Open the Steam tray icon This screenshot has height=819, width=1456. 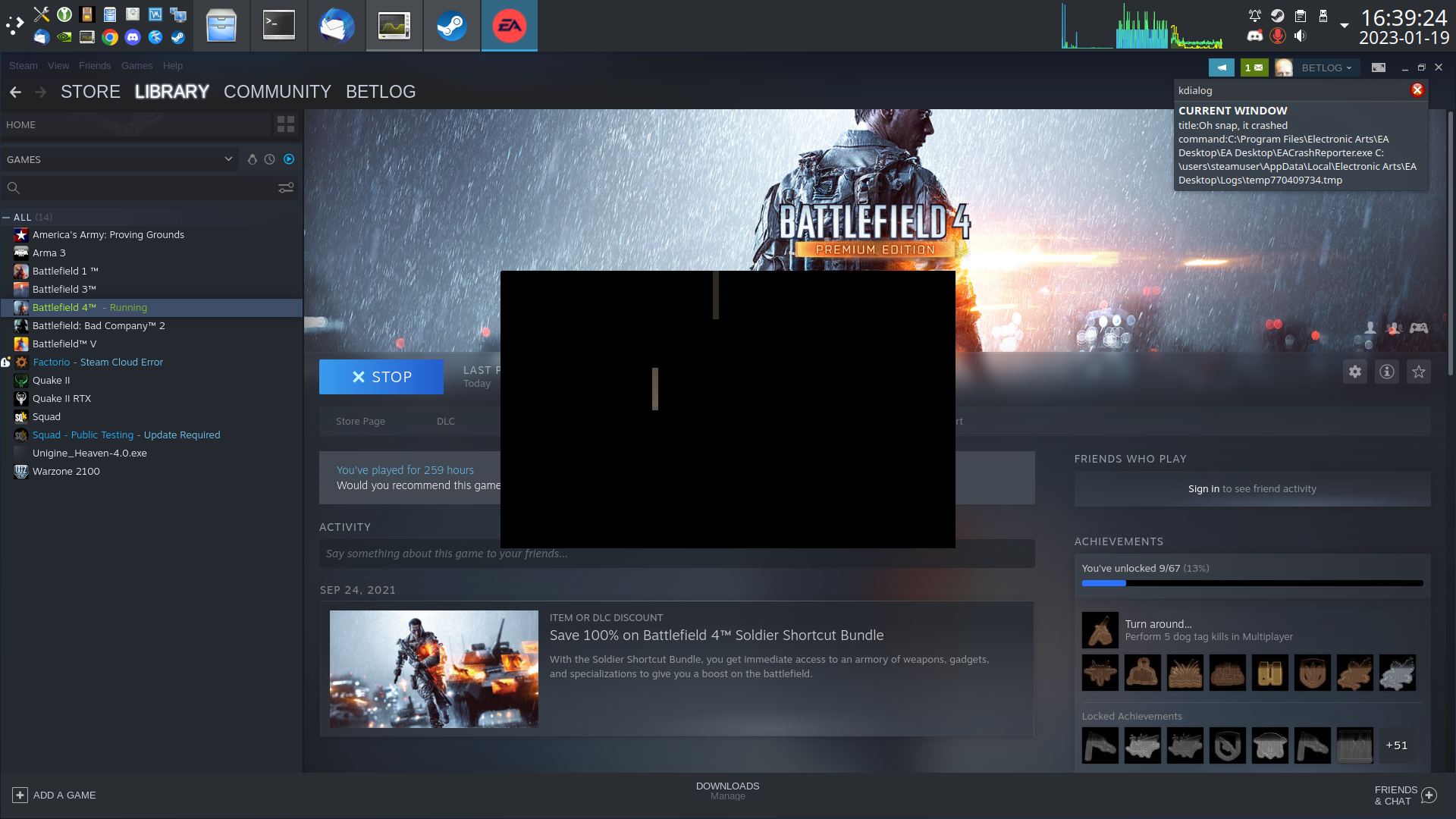tap(1278, 15)
